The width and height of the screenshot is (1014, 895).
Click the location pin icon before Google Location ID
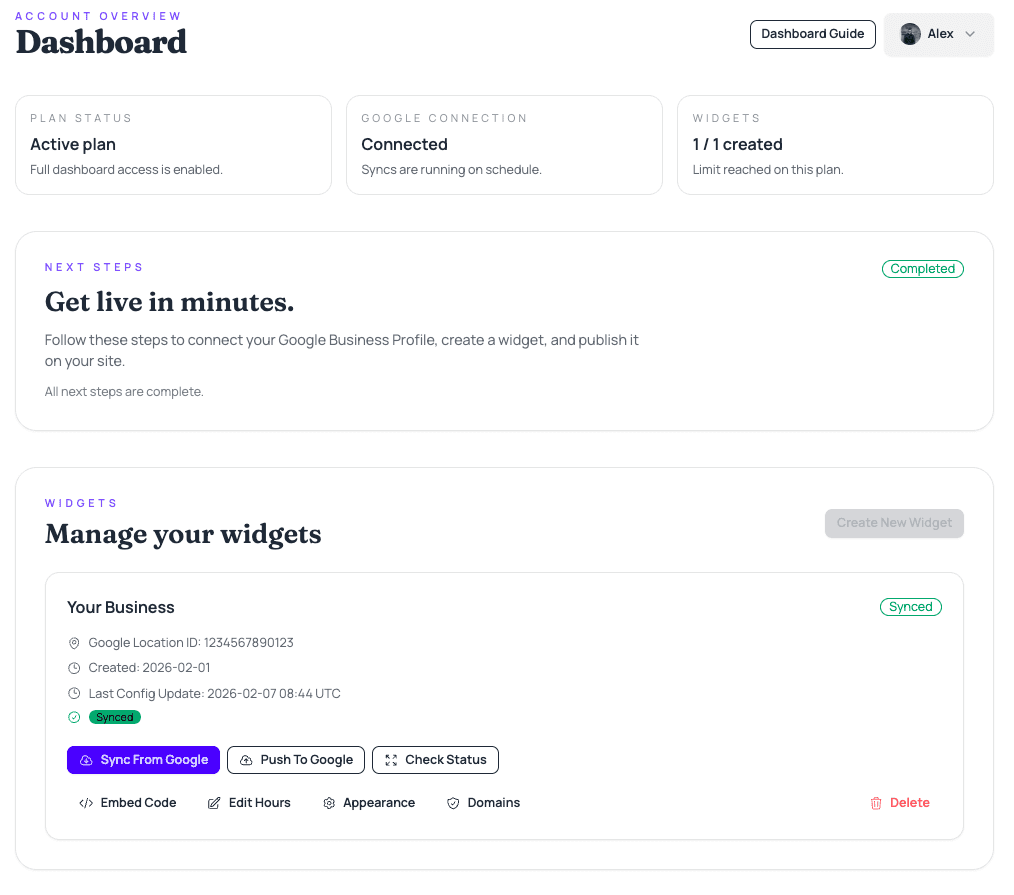point(72,642)
